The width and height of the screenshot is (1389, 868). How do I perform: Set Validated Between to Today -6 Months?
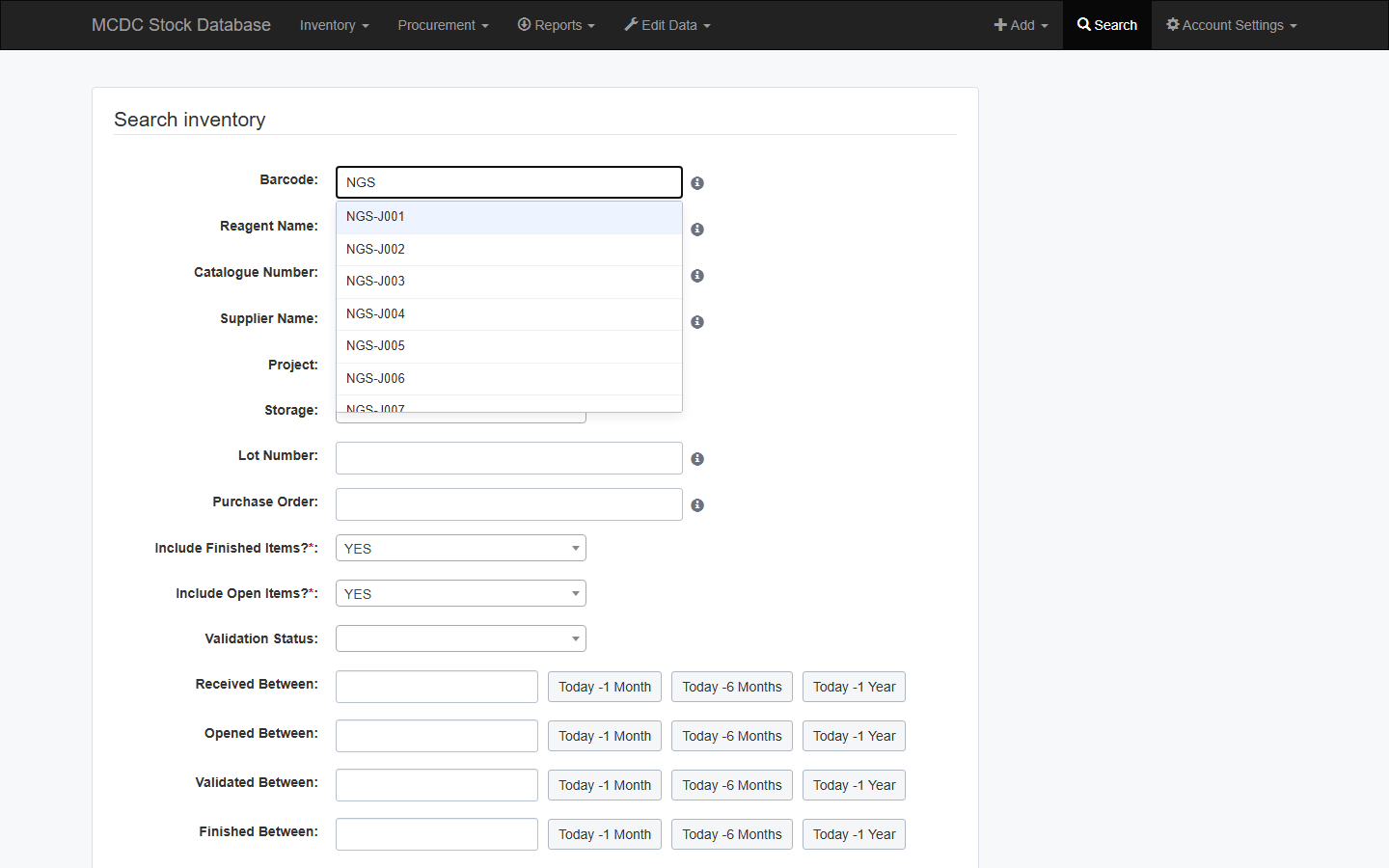click(732, 785)
